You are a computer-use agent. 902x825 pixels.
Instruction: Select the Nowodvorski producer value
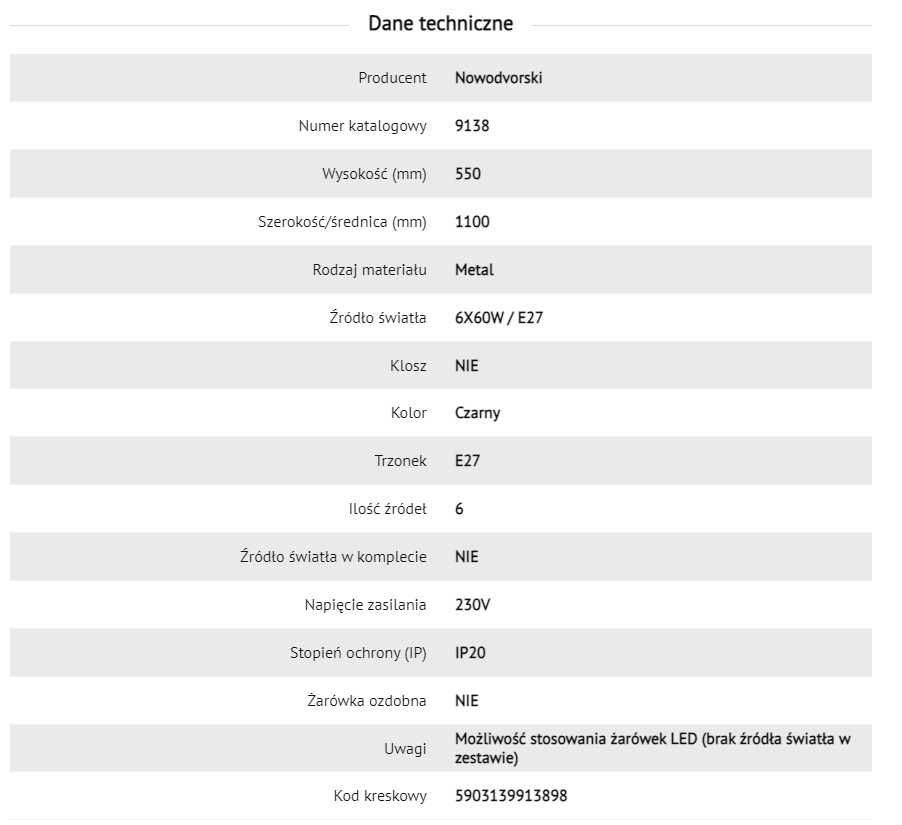(499, 78)
